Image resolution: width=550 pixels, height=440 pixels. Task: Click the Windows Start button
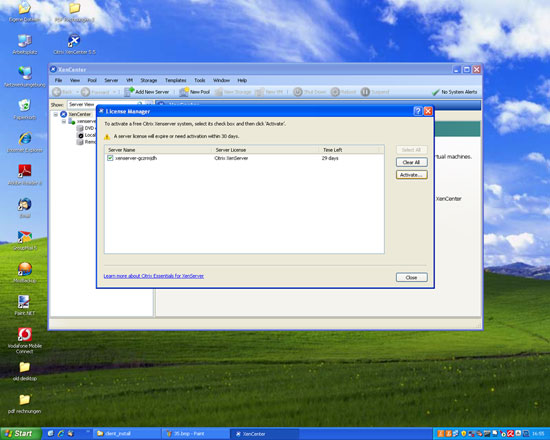pos(21,433)
